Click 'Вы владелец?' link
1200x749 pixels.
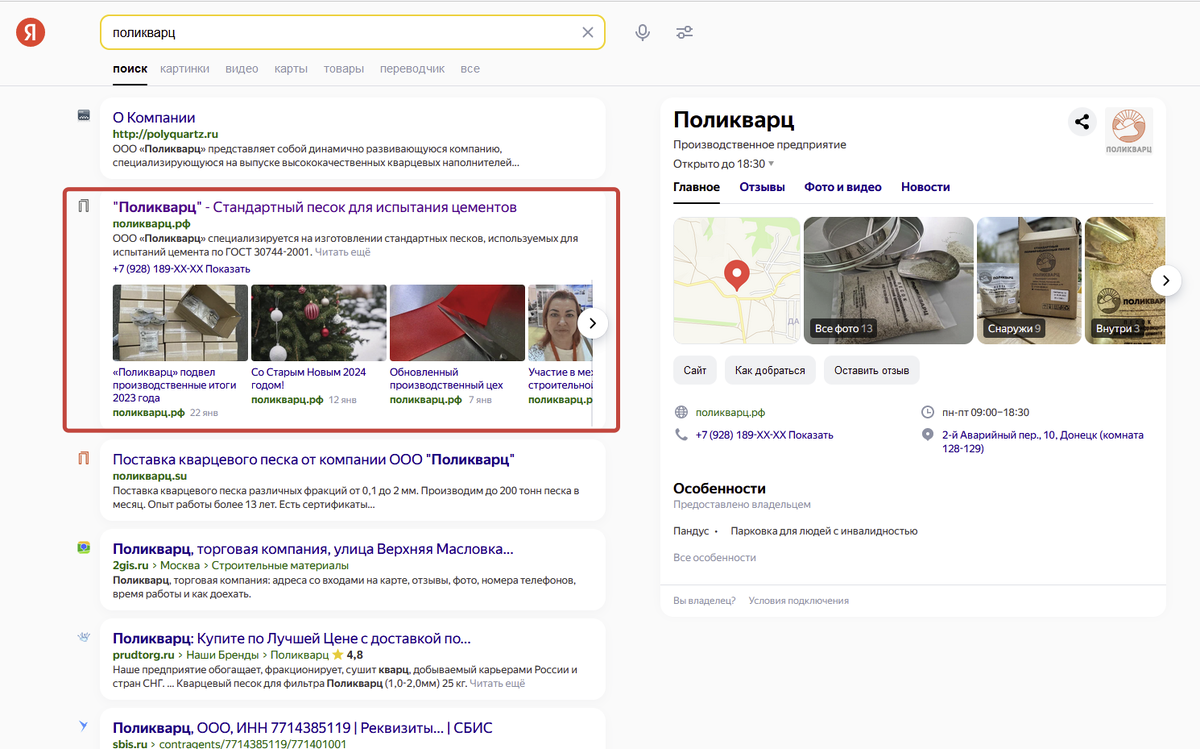(x=704, y=600)
